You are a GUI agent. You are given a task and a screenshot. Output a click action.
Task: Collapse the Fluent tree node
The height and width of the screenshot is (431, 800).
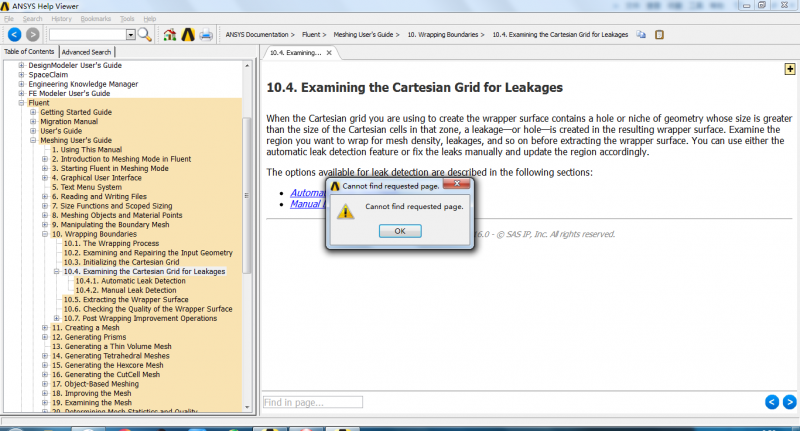click(x=21, y=103)
